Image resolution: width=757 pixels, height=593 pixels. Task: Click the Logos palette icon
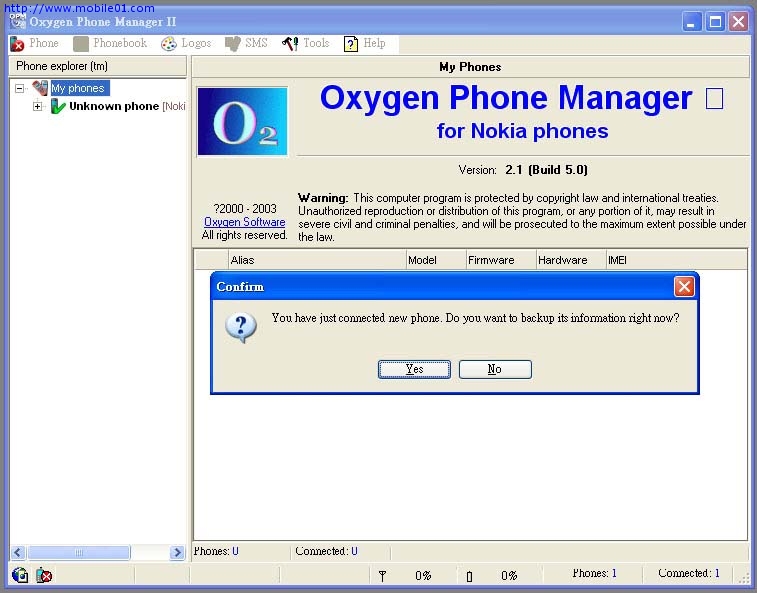click(168, 44)
